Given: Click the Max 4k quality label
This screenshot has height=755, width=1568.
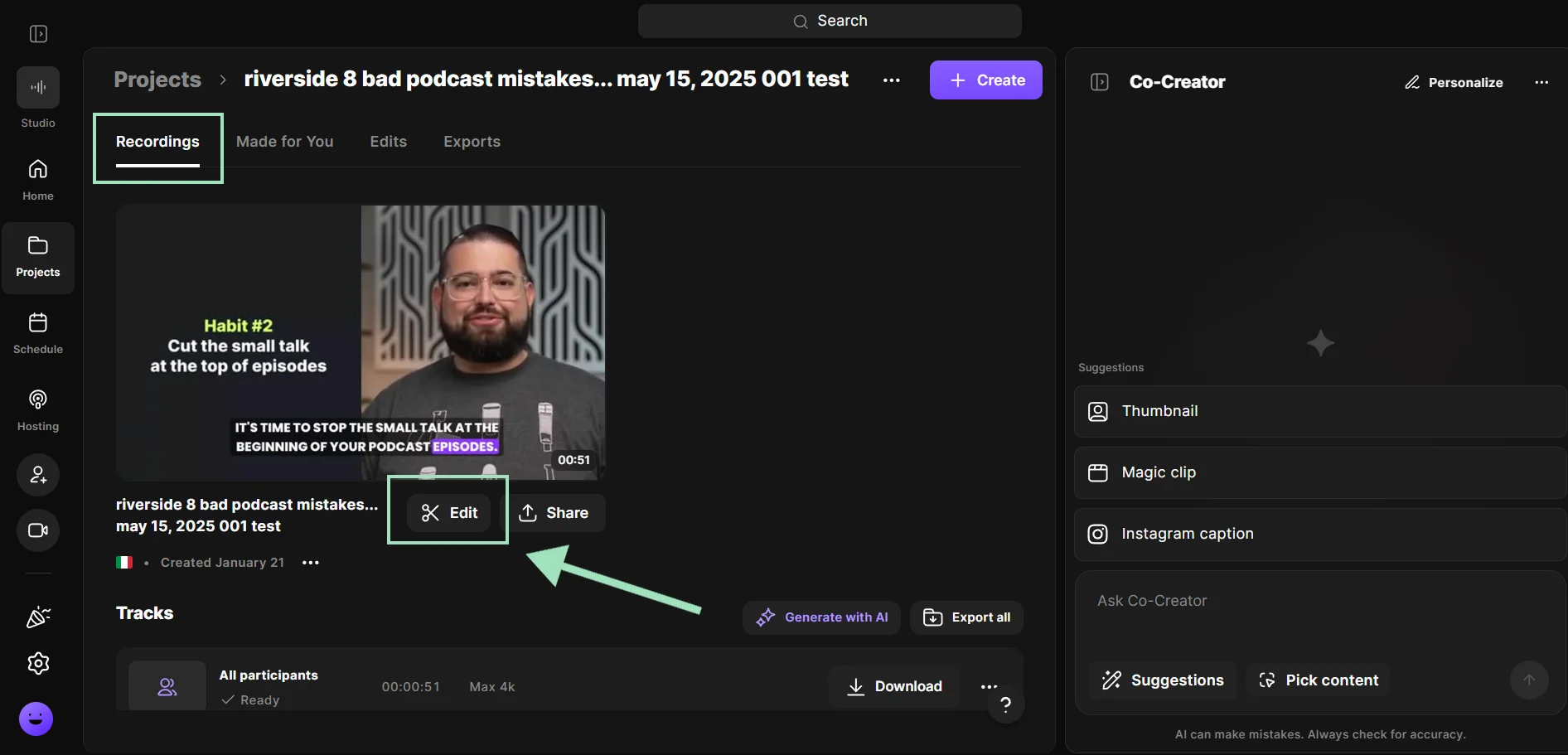Looking at the screenshot, I should pyautogui.click(x=492, y=687).
